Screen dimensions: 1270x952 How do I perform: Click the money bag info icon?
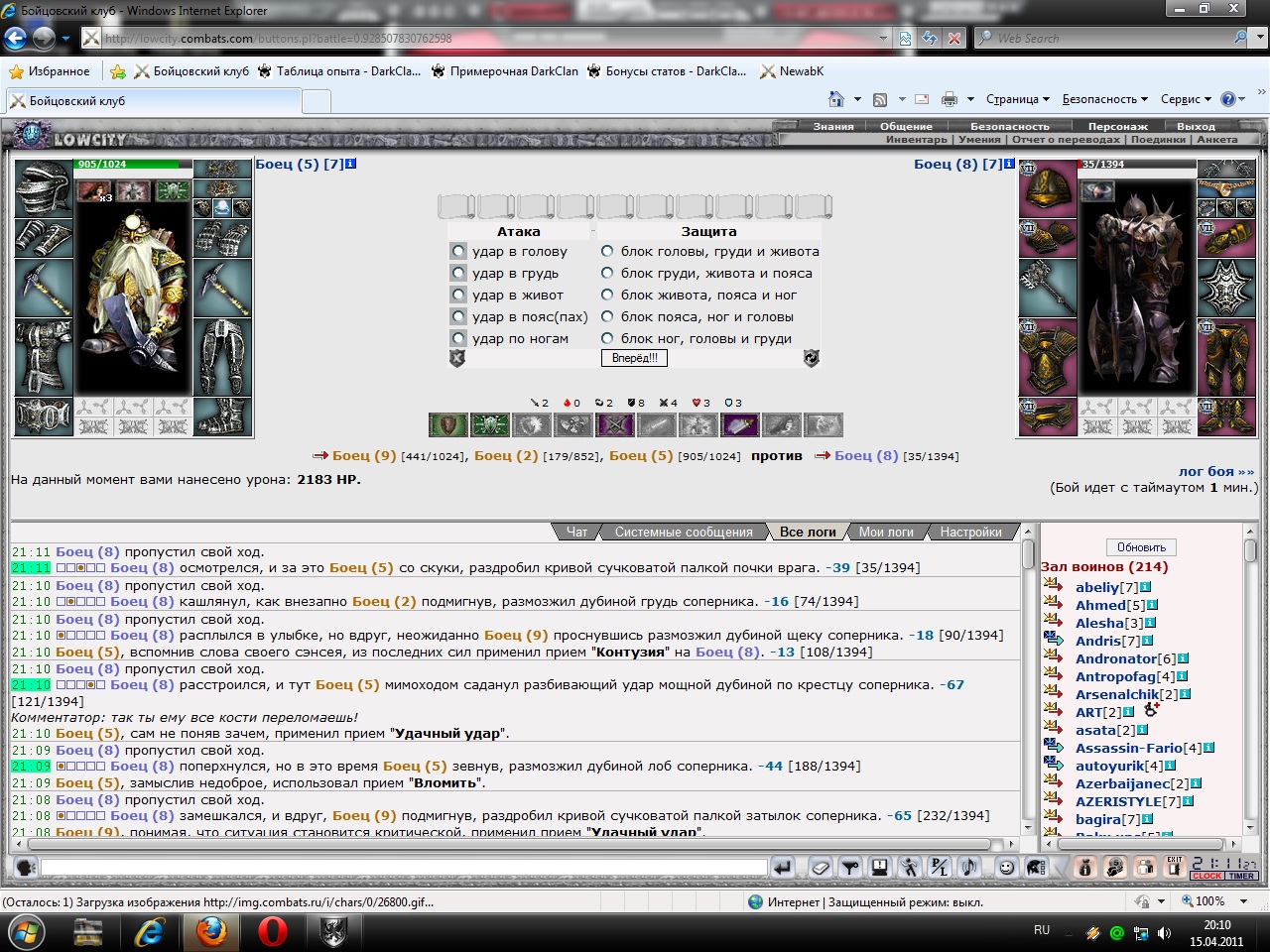1085,868
